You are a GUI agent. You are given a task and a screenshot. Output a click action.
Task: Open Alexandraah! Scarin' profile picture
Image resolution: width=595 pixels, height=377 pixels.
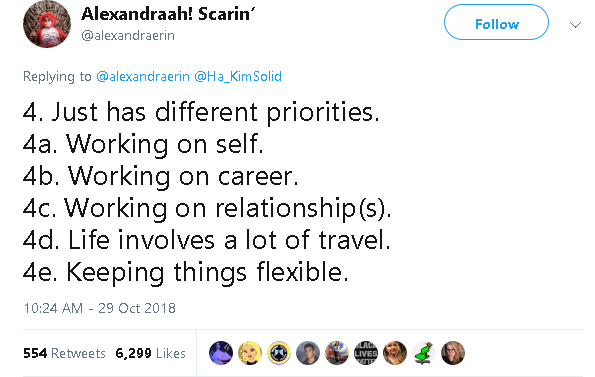click(x=47, y=24)
